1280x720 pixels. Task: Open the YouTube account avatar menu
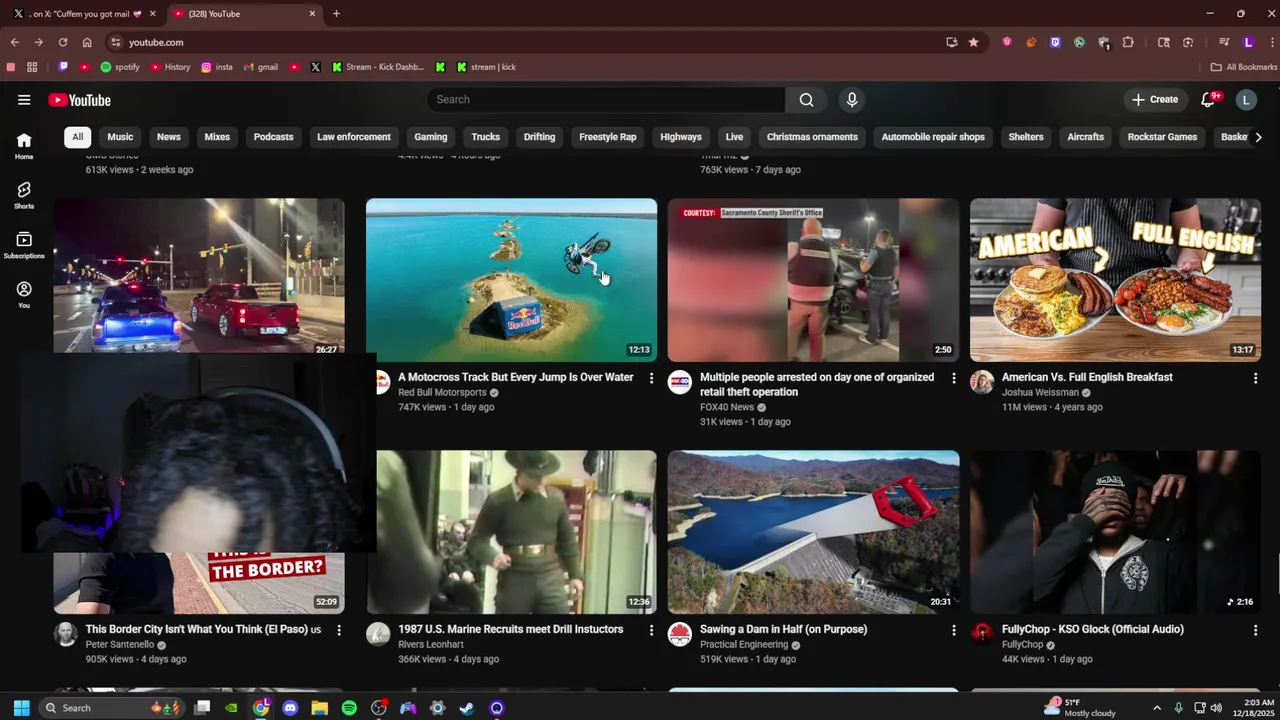point(1246,100)
